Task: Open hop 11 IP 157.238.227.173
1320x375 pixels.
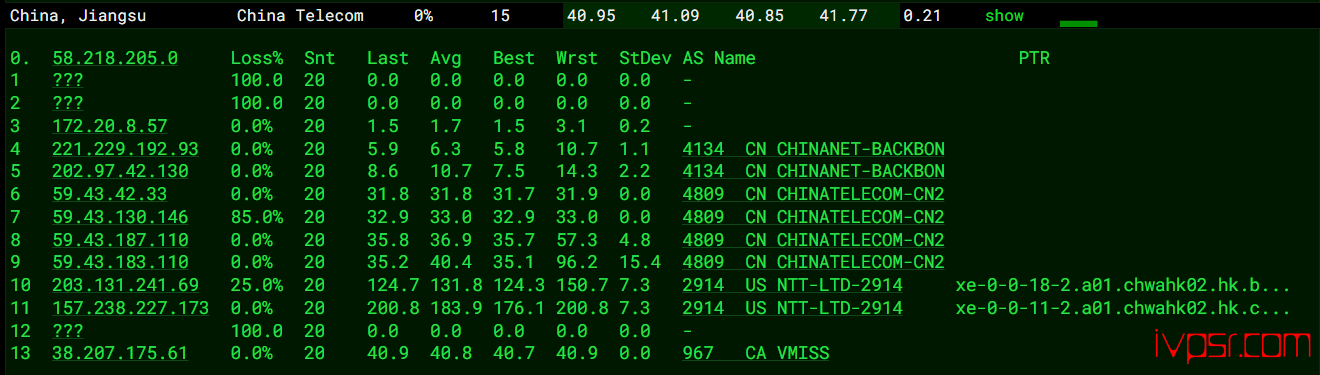Action: pos(131,307)
